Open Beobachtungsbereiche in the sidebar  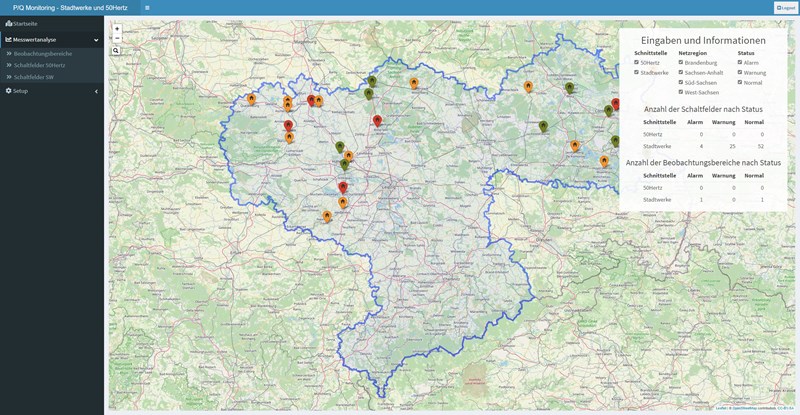(x=42, y=53)
